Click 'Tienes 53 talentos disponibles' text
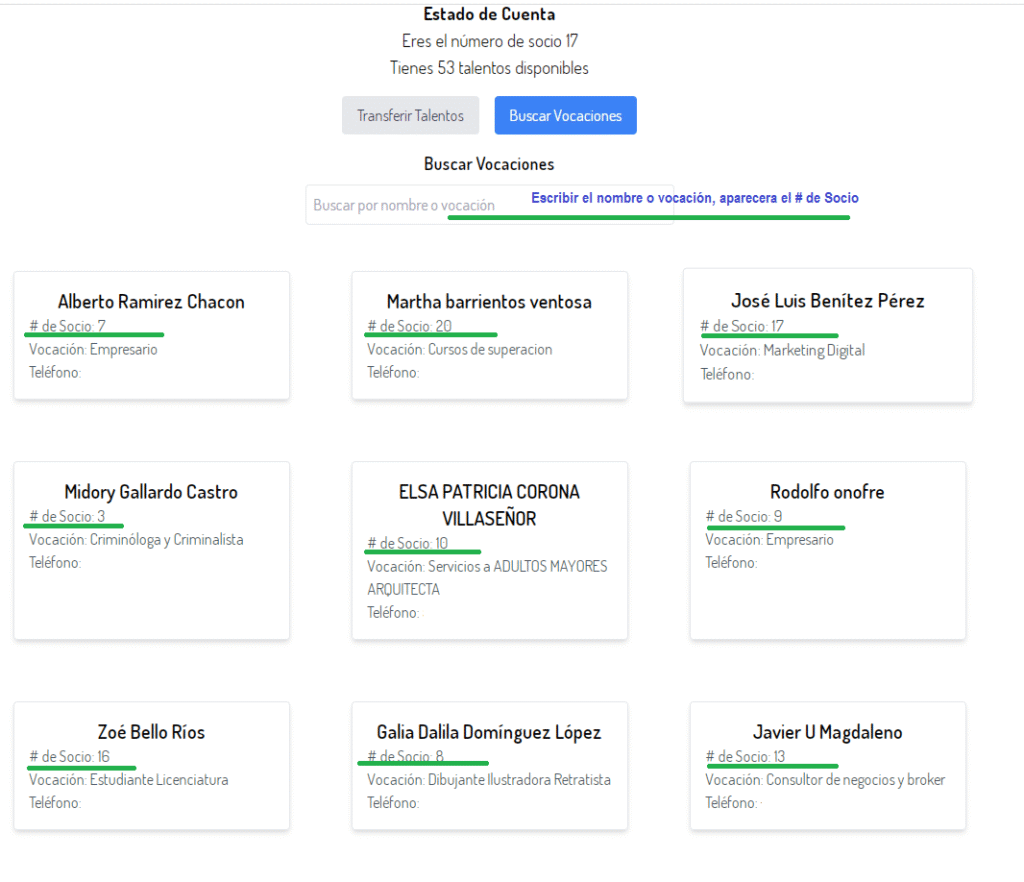This screenshot has width=1024, height=882. point(489,68)
